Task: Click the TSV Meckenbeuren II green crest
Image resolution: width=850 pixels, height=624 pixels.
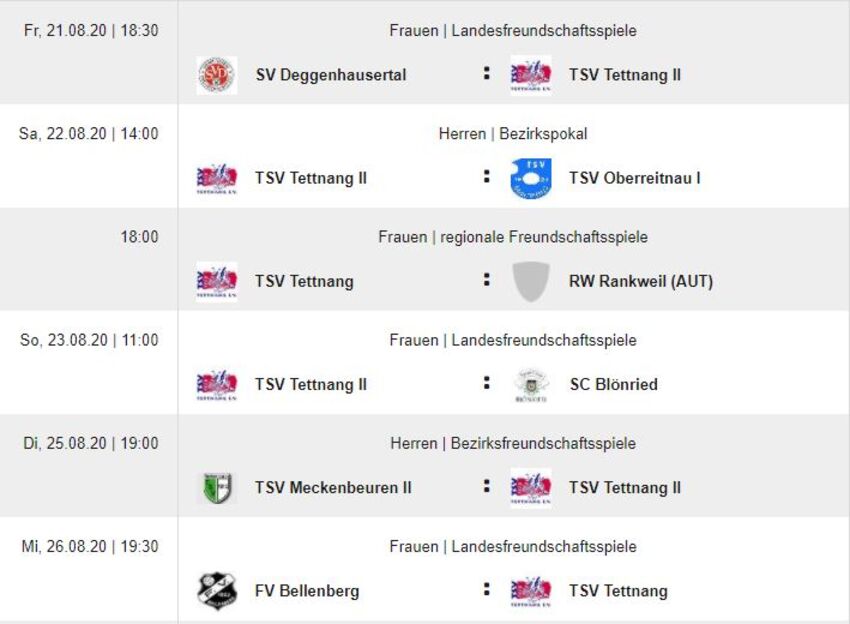Action: [217, 488]
